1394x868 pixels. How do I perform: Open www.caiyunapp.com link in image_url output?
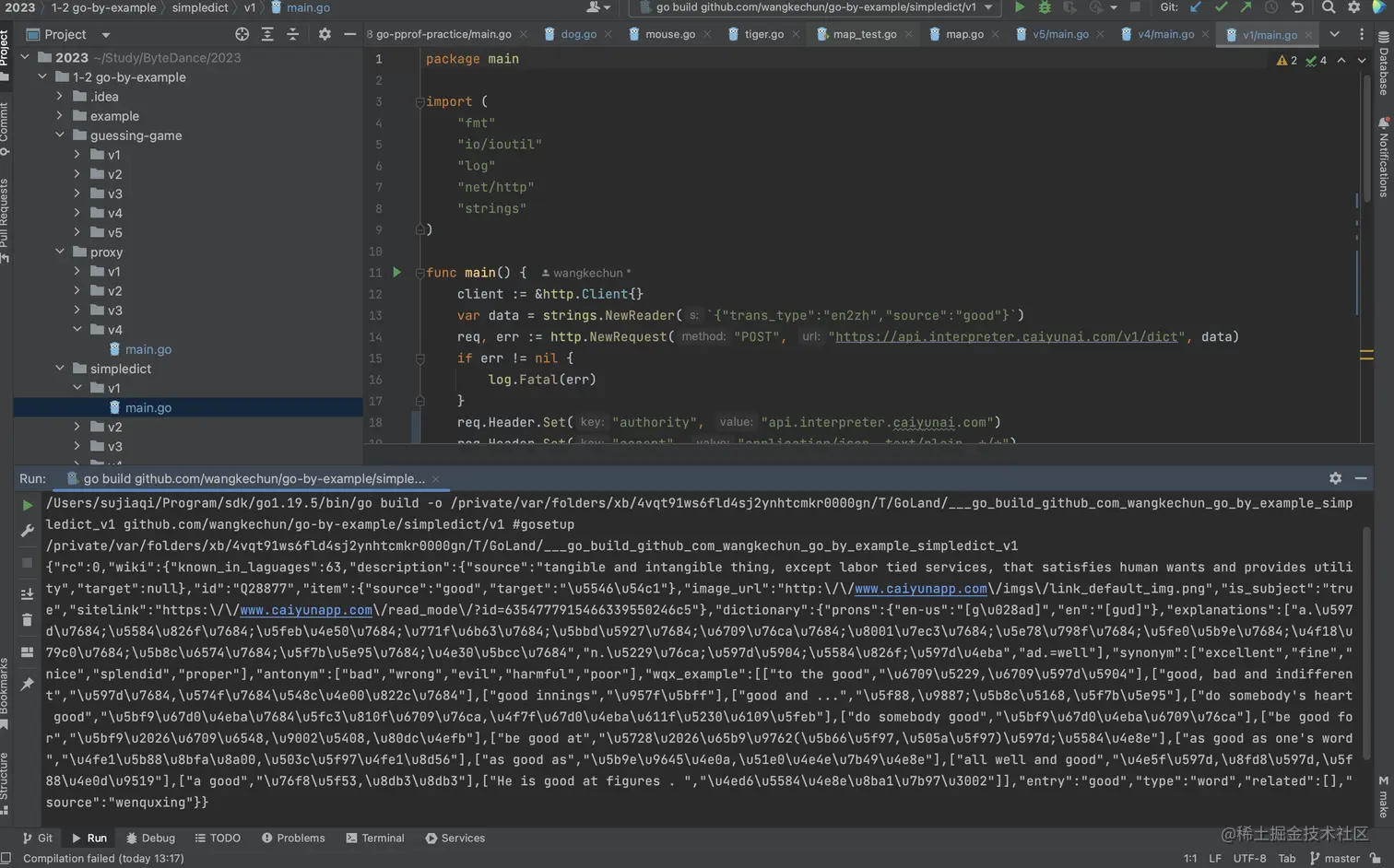point(921,589)
